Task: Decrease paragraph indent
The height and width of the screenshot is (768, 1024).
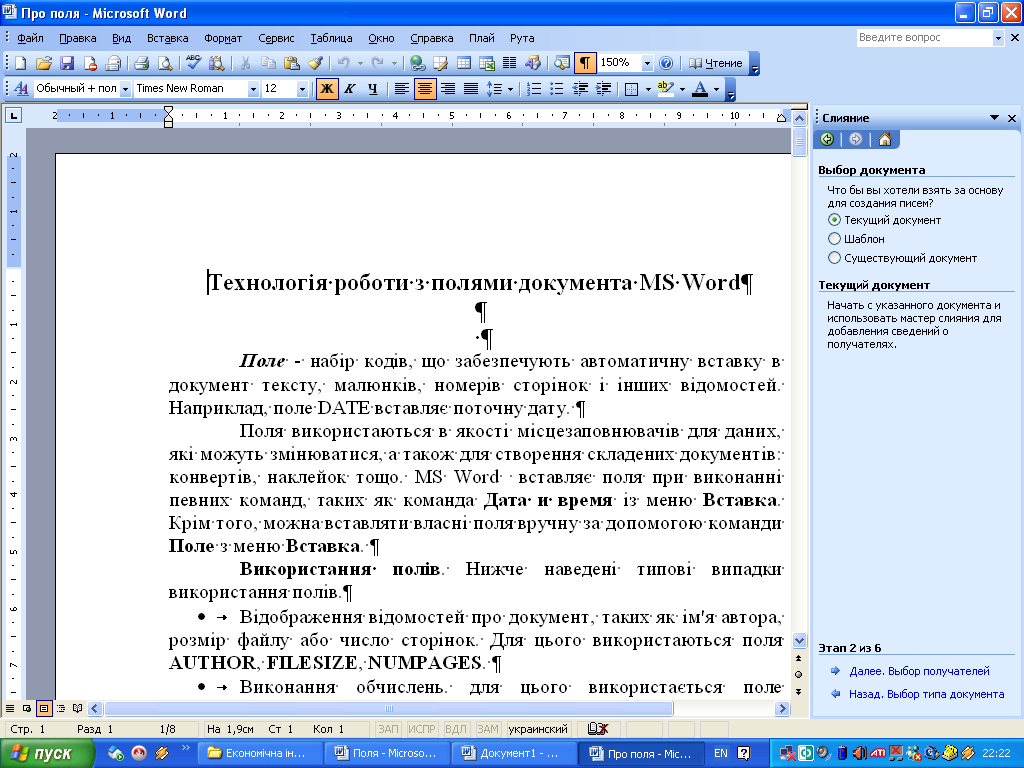Action: (x=580, y=88)
